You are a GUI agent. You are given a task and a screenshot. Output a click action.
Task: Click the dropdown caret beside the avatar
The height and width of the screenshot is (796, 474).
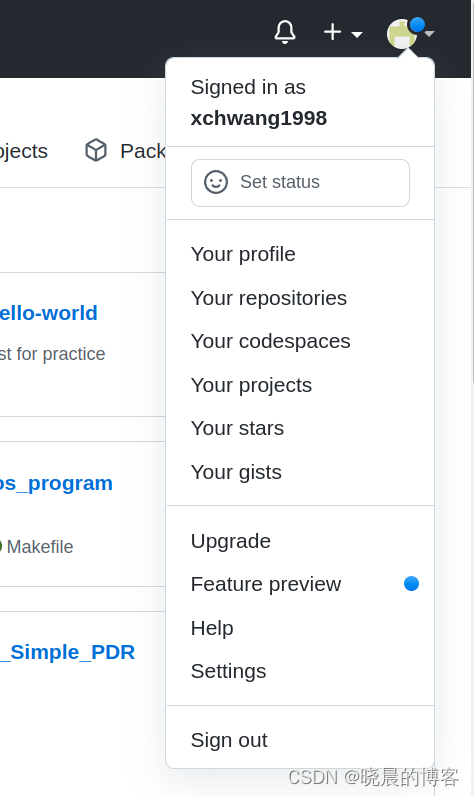[429, 34]
